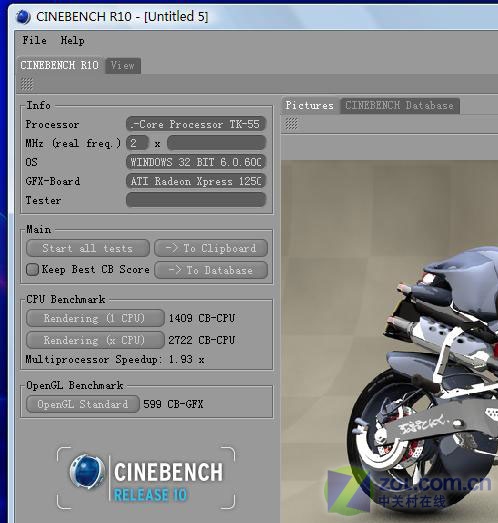Copy results with To Clipboard button
The width and height of the screenshot is (498, 523).
coord(211,248)
